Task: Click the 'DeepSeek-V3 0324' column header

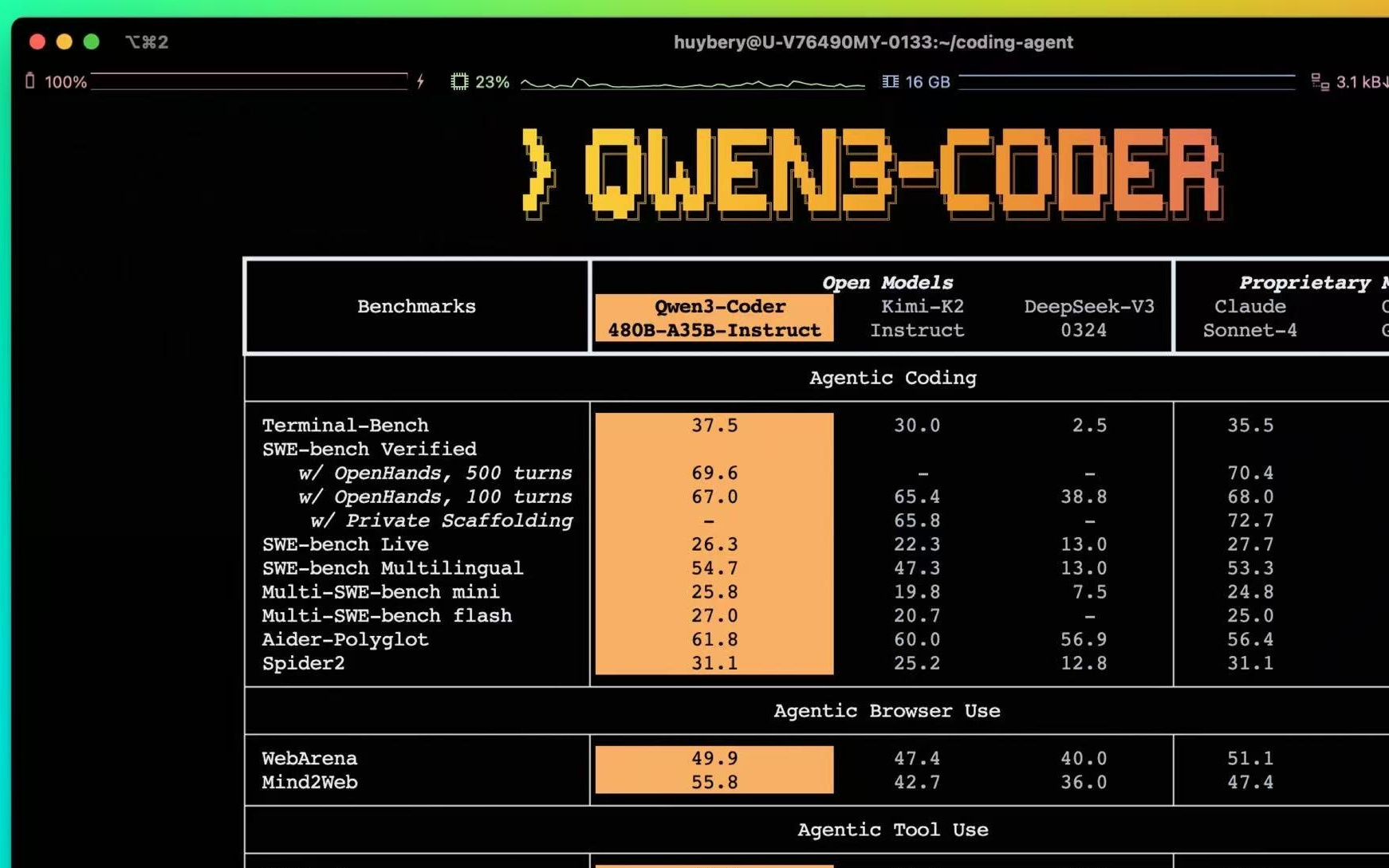Action: click(1088, 318)
